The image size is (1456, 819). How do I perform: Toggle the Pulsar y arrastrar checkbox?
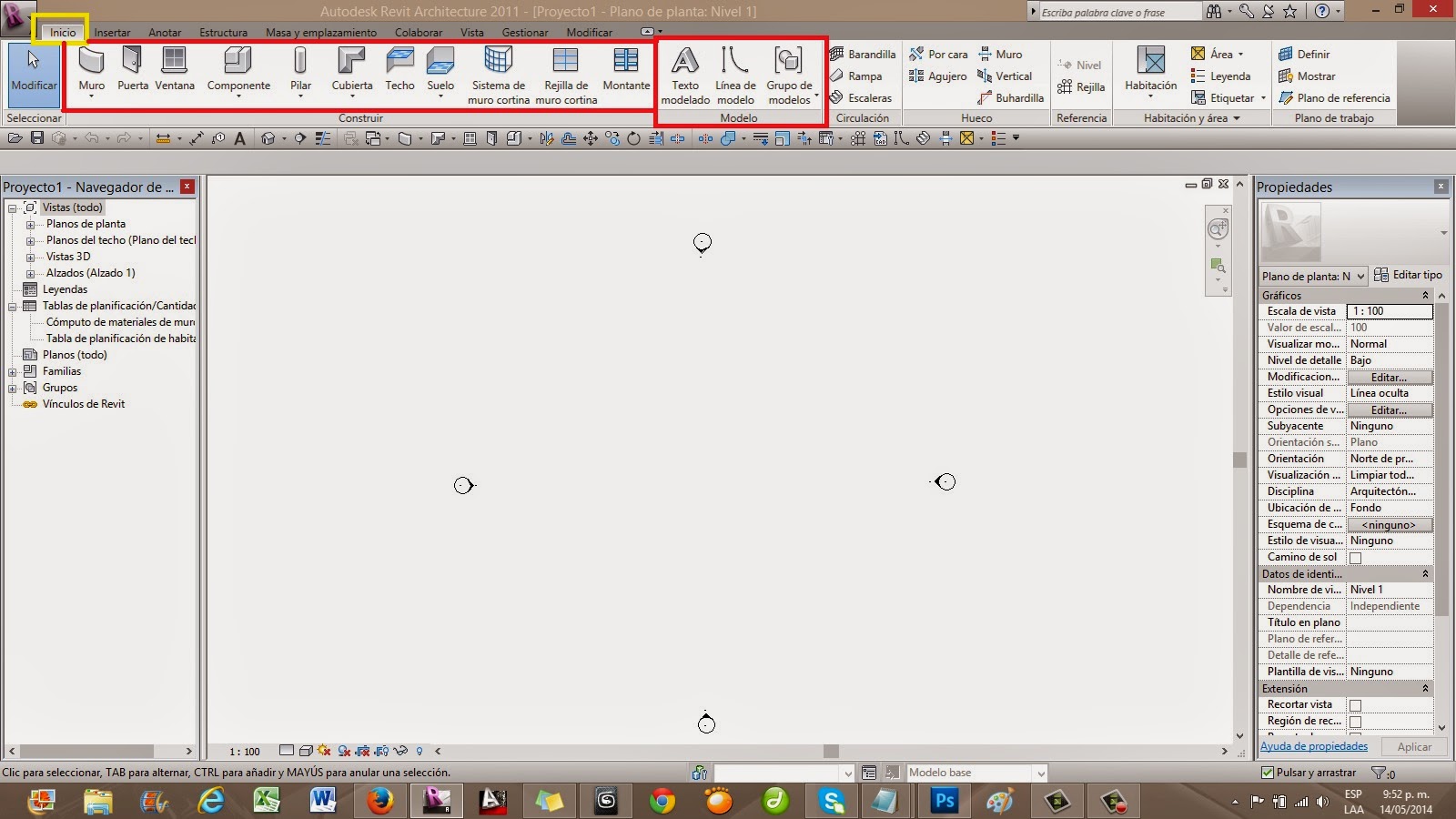pyautogui.click(x=1268, y=772)
